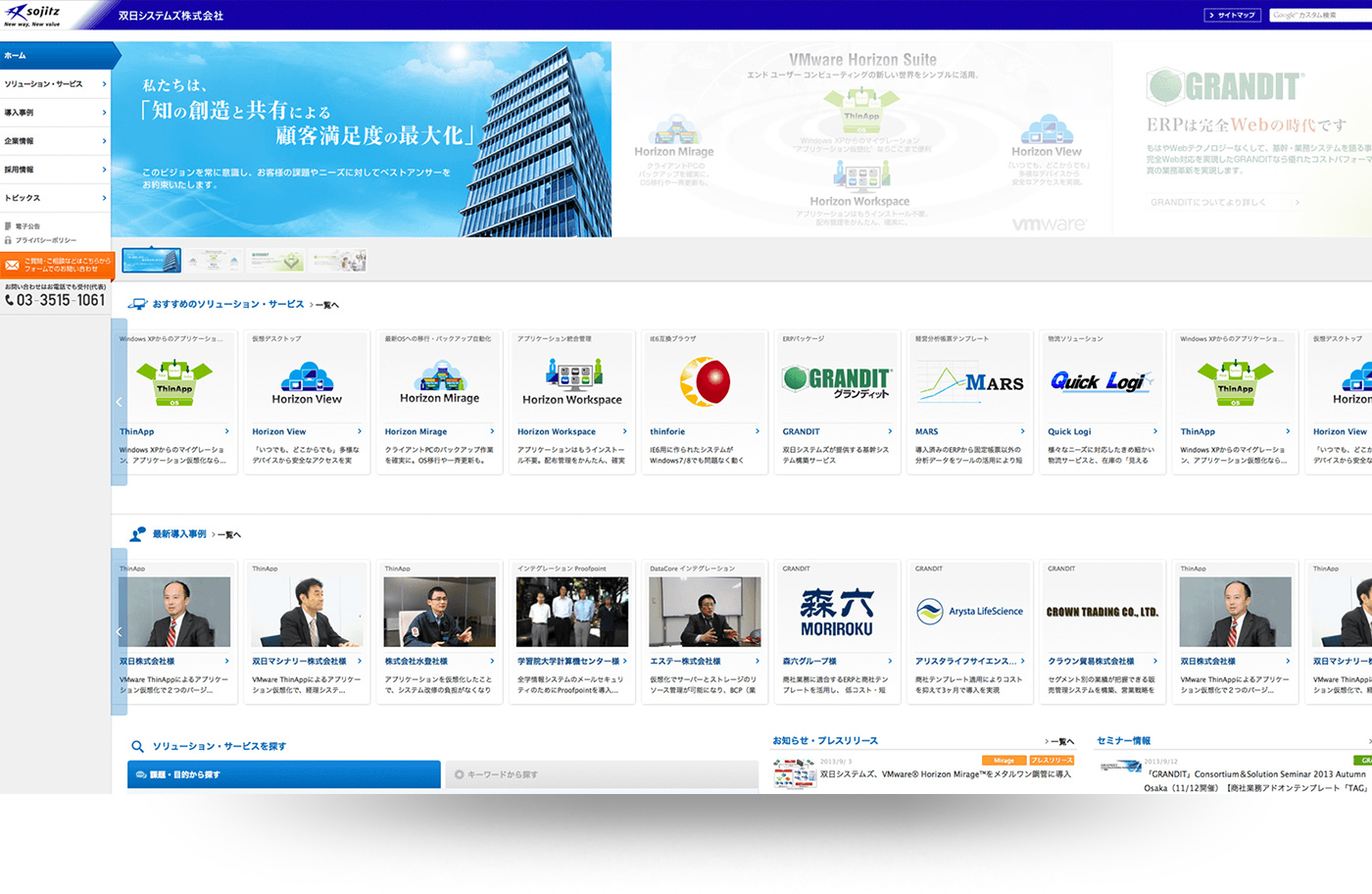Click previous arrow on solutions carousel

click(x=119, y=402)
